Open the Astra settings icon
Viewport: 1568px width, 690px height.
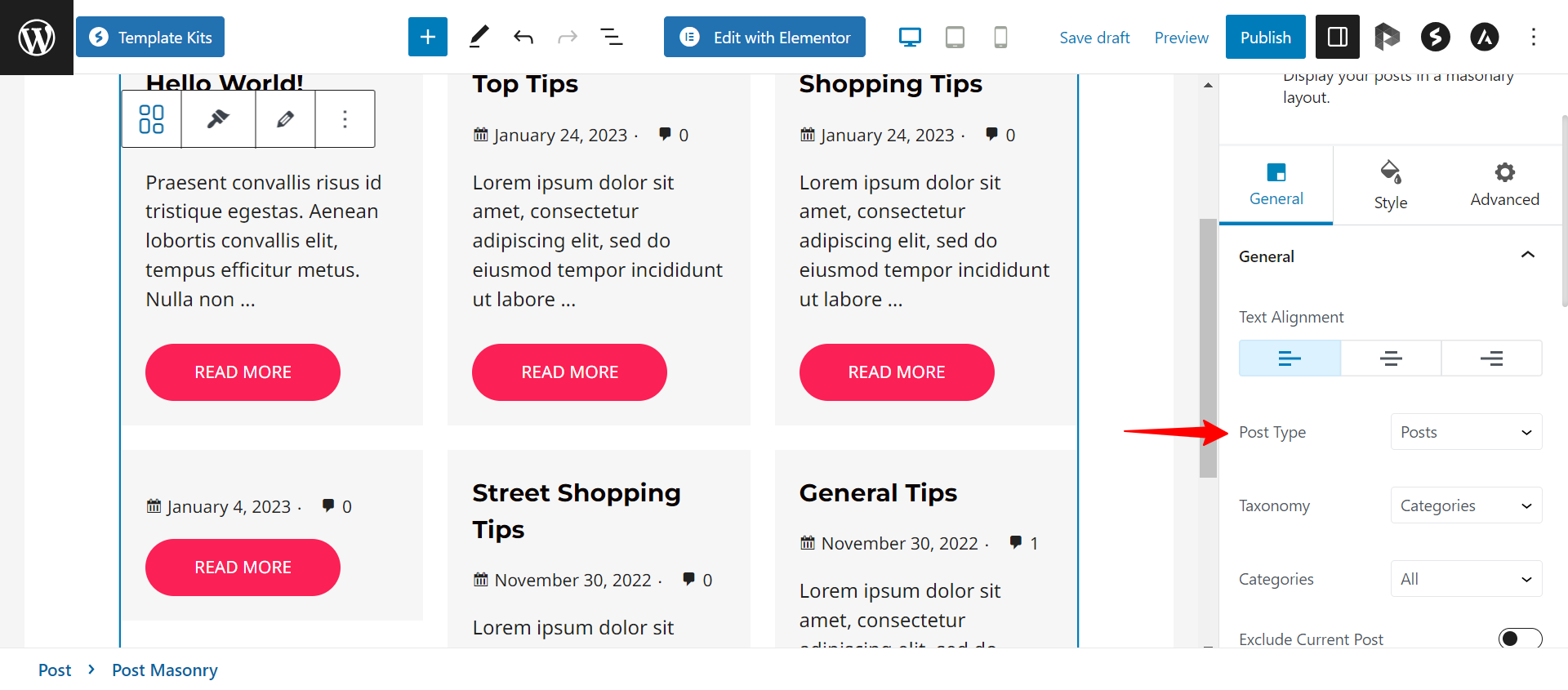coord(1485,37)
